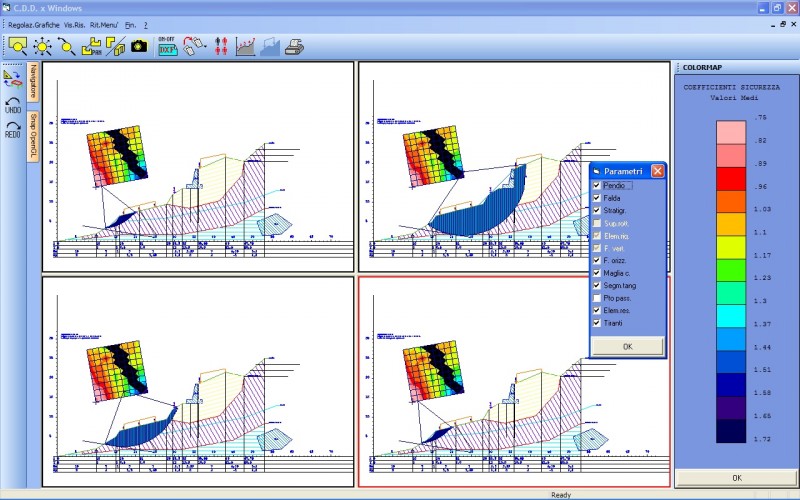800x500 pixels.
Task: Toggle the ON-OFF DXF export icon
Action: point(167,46)
